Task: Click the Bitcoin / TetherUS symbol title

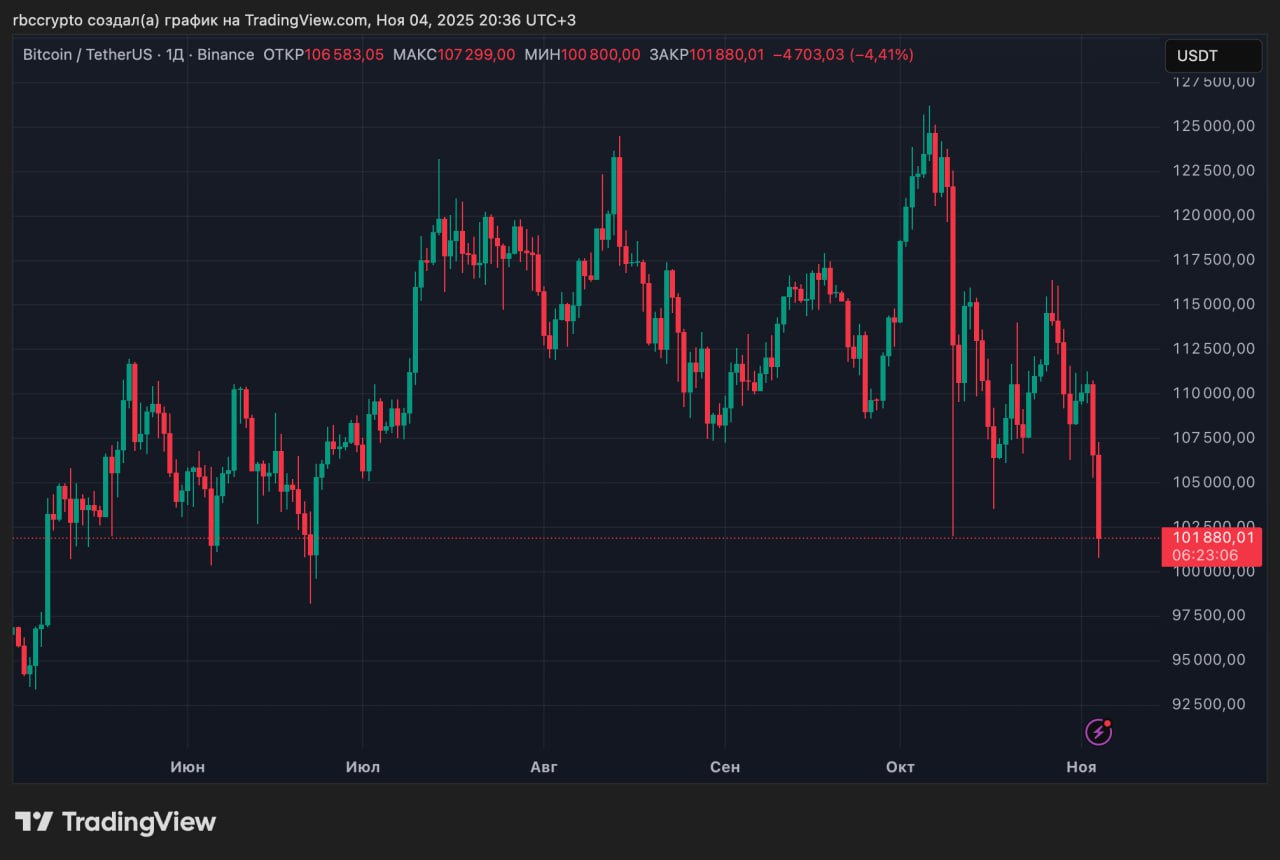Action: (x=87, y=55)
